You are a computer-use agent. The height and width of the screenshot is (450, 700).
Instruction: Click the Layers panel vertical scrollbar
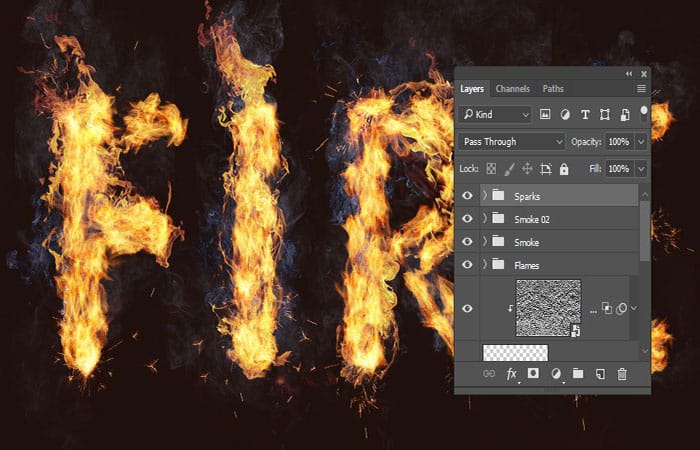645,231
